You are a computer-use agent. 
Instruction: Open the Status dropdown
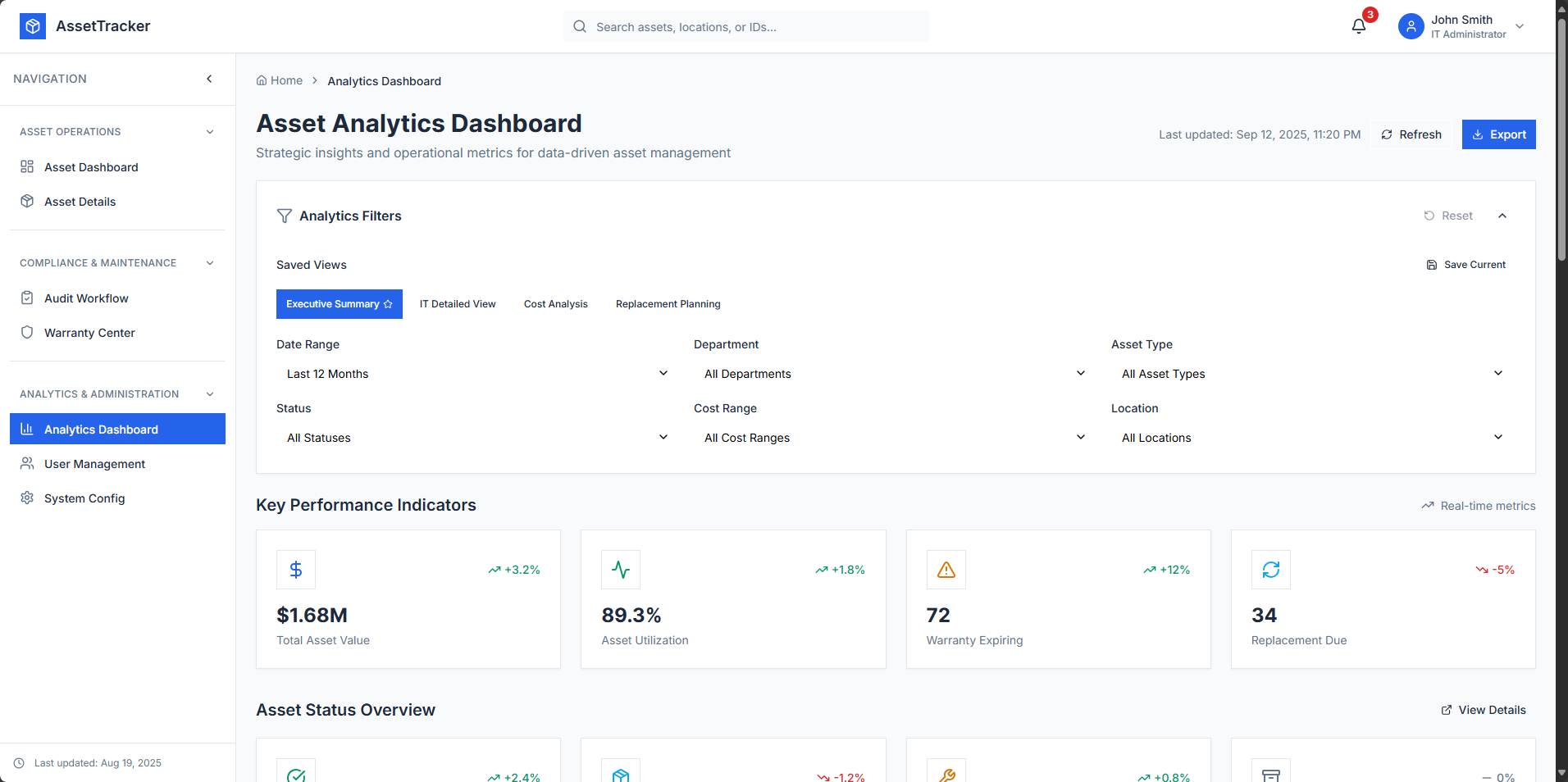(x=477, y=438)
